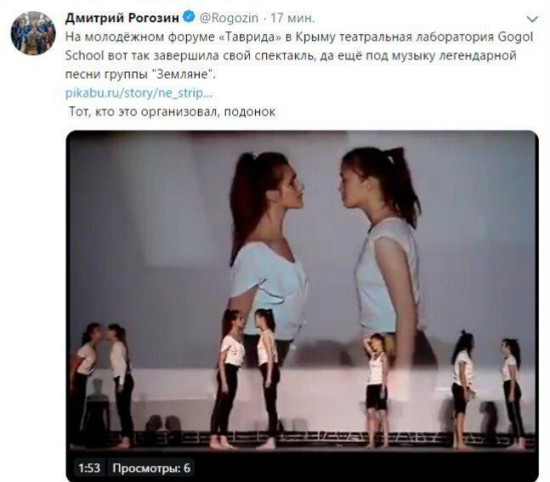Open the pikabu.ru/story link

139,93
